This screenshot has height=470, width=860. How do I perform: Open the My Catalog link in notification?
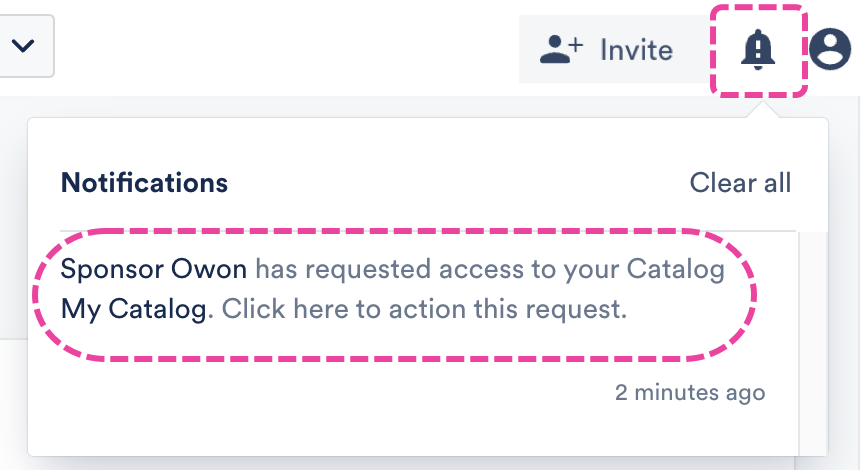click(x=134, y=309)
